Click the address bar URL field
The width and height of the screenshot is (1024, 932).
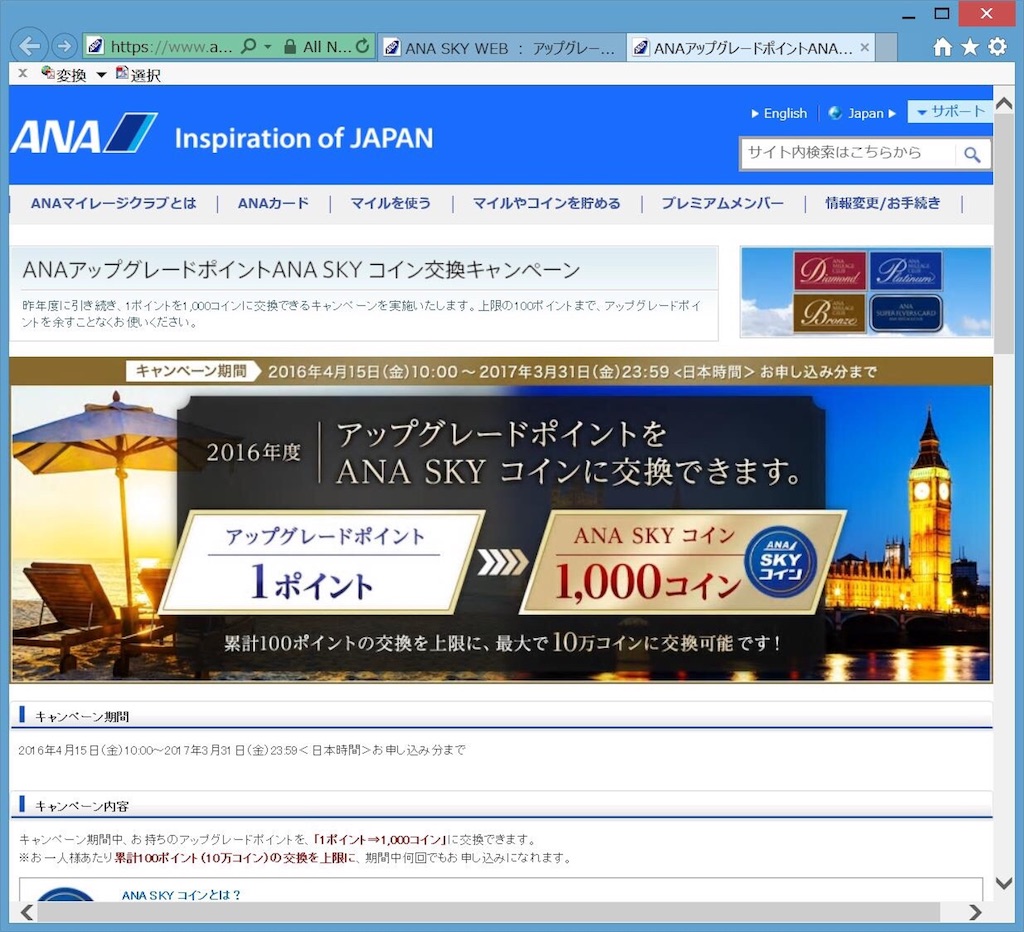tap(171, 47)
